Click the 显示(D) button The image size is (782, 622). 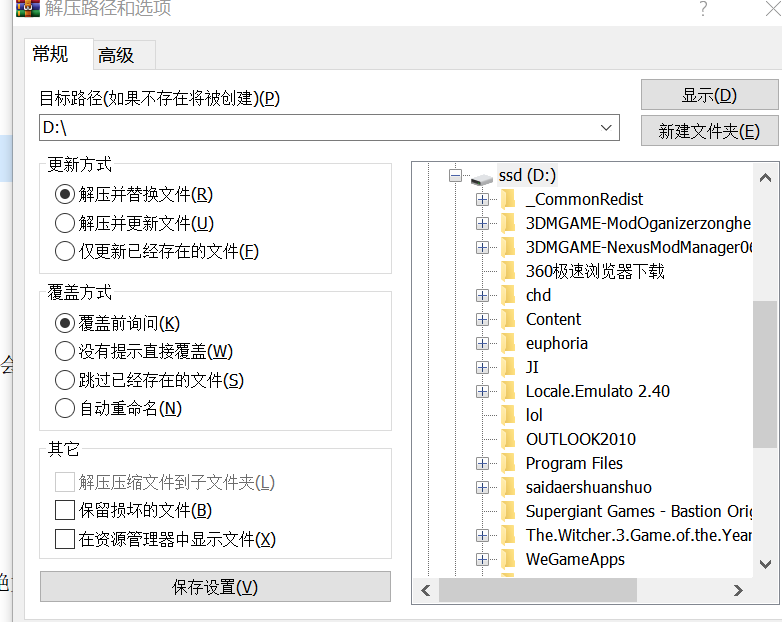pos(709,95)
